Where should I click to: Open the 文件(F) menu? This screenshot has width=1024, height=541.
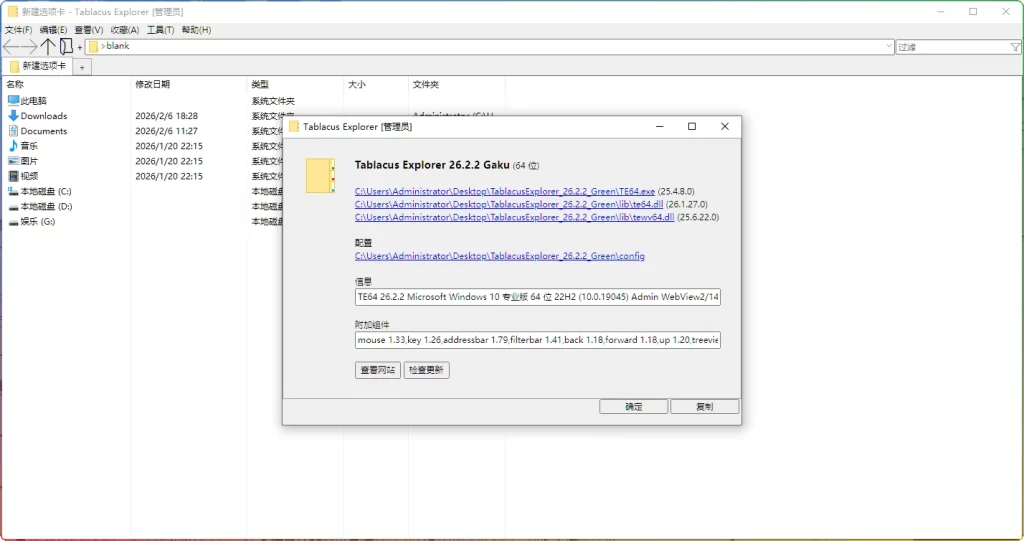(18, 30)
